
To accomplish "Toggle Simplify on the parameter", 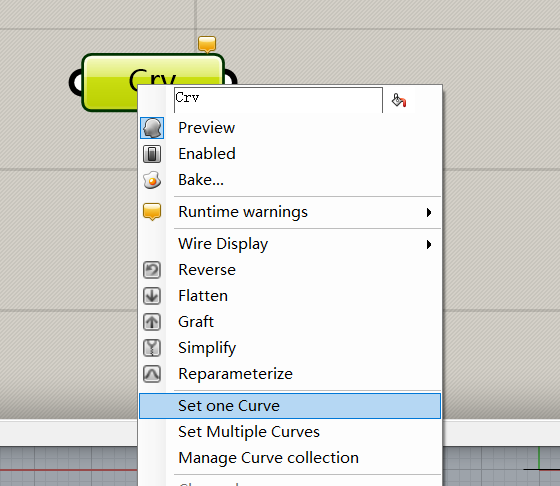I will tap(290, 348).
